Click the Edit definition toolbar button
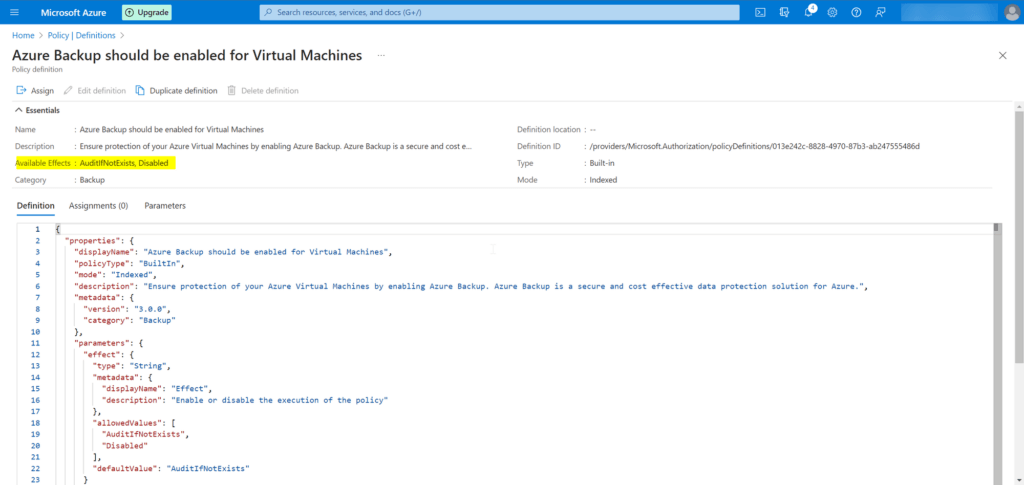This screenshot has height=485, width=1024. [95, 91]
